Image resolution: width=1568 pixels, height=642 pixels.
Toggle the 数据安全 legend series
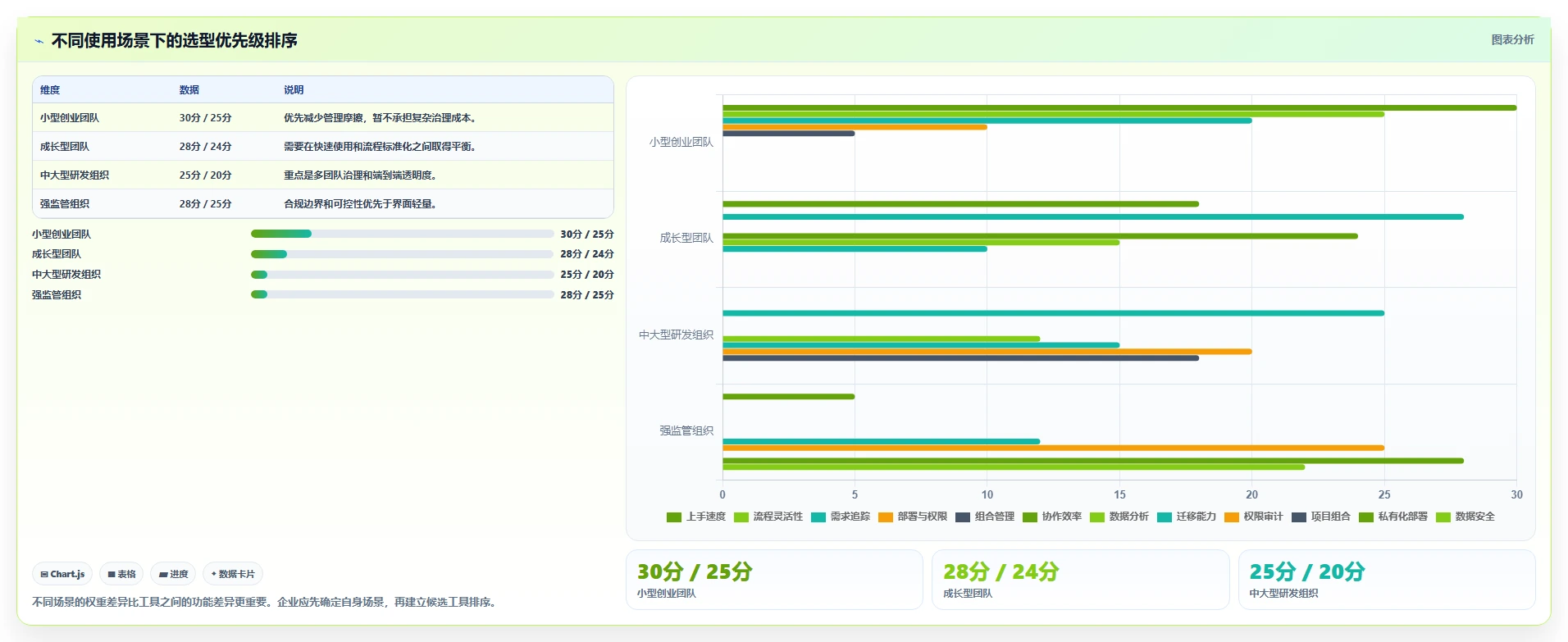coord(1465,517)
